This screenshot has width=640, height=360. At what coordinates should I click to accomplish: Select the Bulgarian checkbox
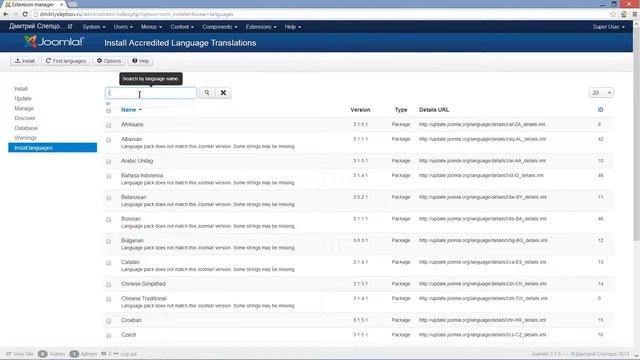tap(109, 241)
